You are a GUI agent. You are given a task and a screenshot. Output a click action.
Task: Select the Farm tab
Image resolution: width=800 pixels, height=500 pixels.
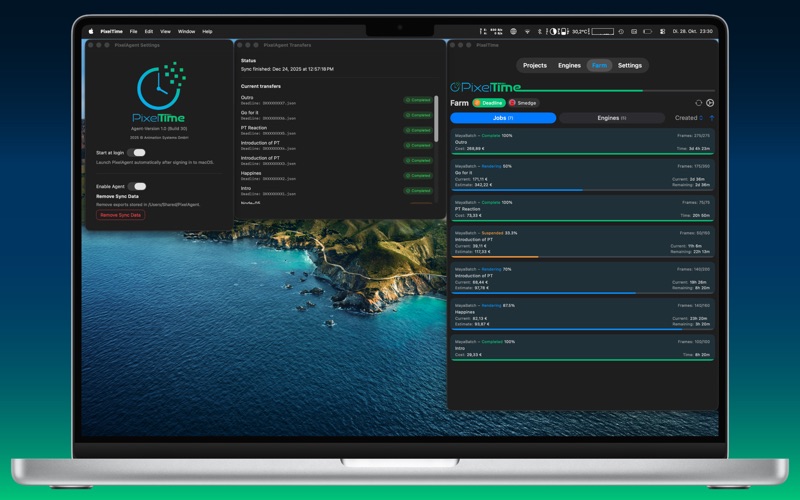[599, 65]
